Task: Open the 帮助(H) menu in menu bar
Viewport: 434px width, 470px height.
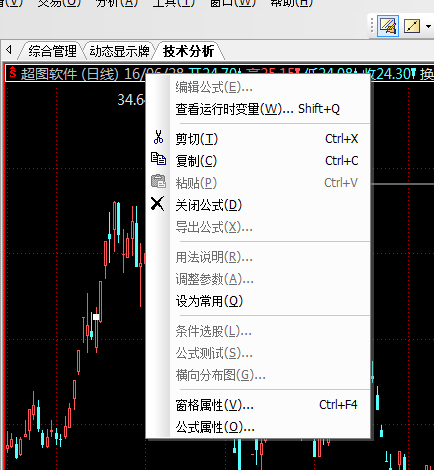Action: click(291, 3)
